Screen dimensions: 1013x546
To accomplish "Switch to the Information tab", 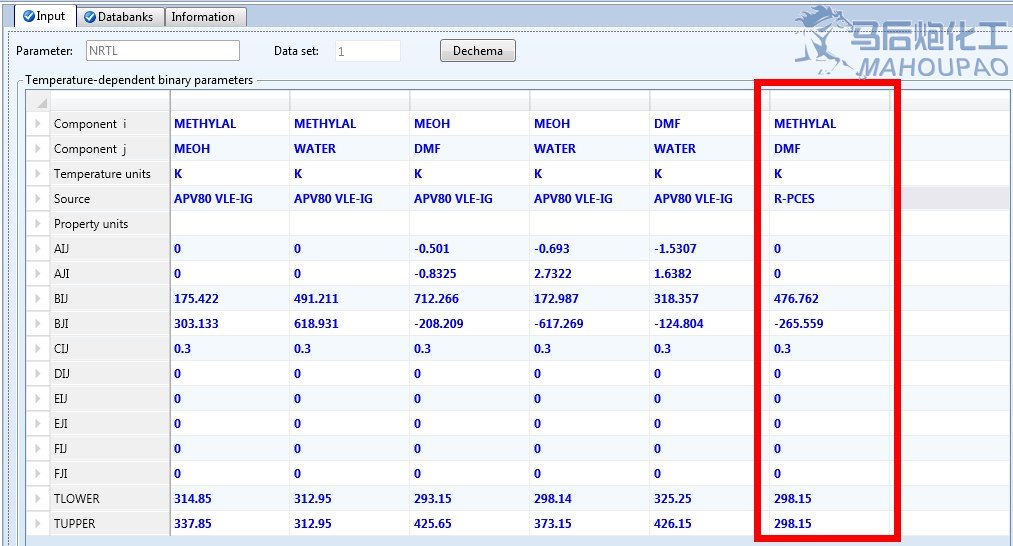I will pyautogui.click(x=203, y=17).
